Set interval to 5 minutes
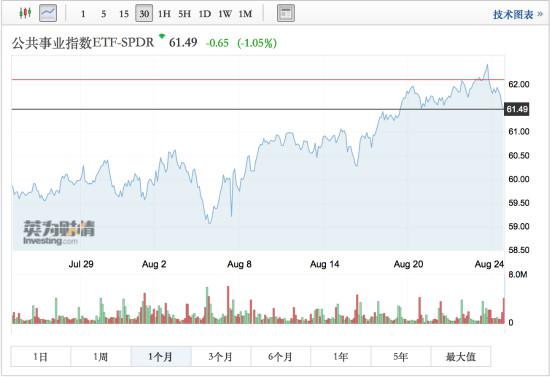The image size is (550, 377). 103,14
